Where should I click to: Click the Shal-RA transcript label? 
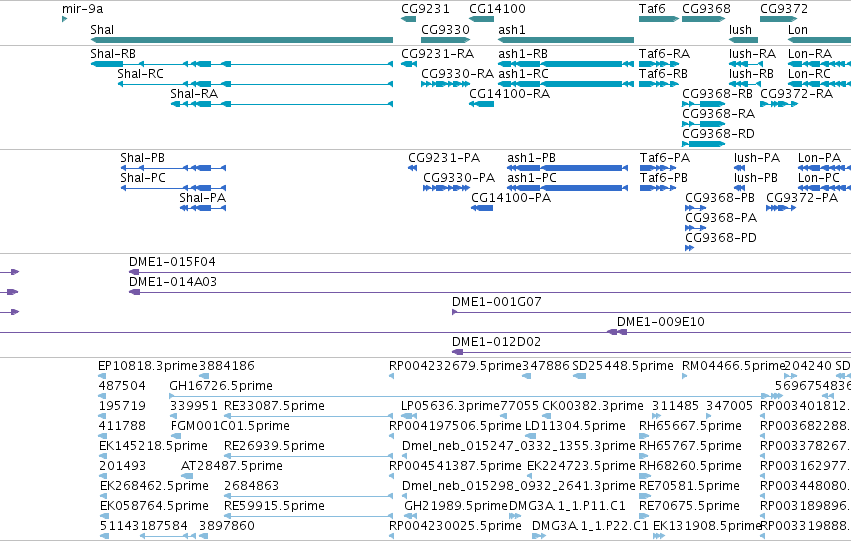point(194,94)
